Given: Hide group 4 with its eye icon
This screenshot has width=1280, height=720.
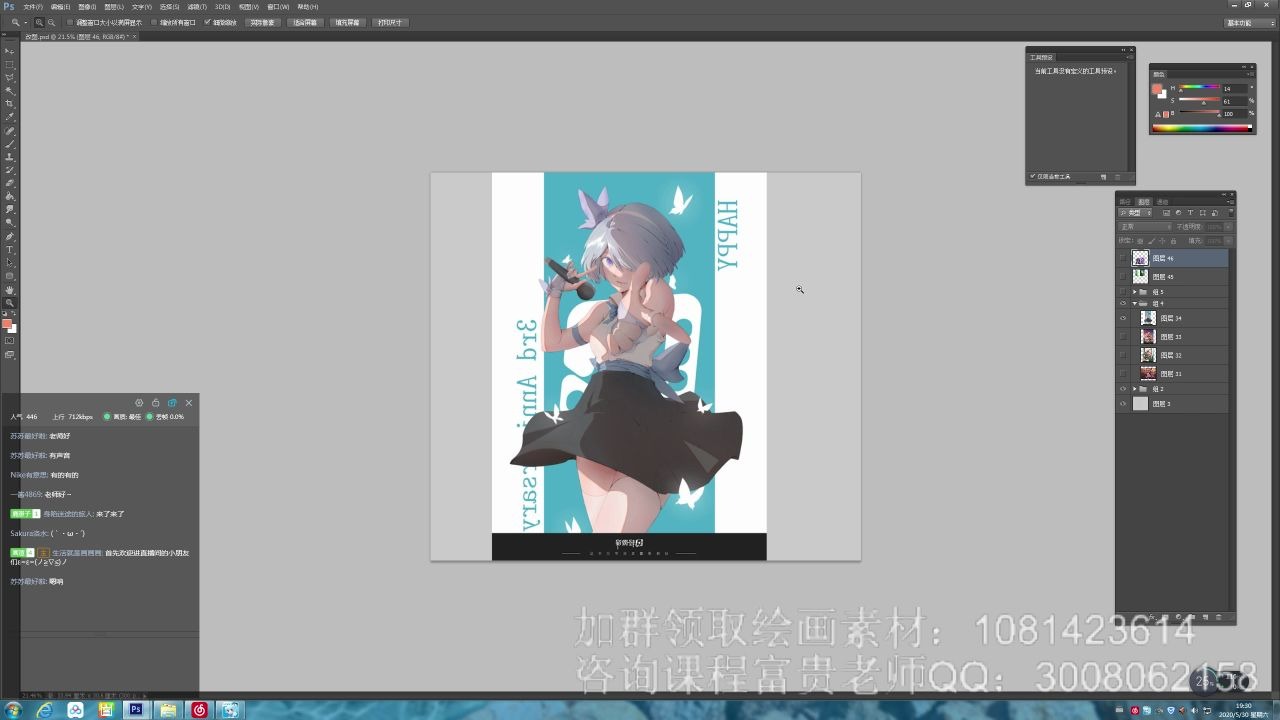Looking at the screenshot, I should click(1123, 303).
